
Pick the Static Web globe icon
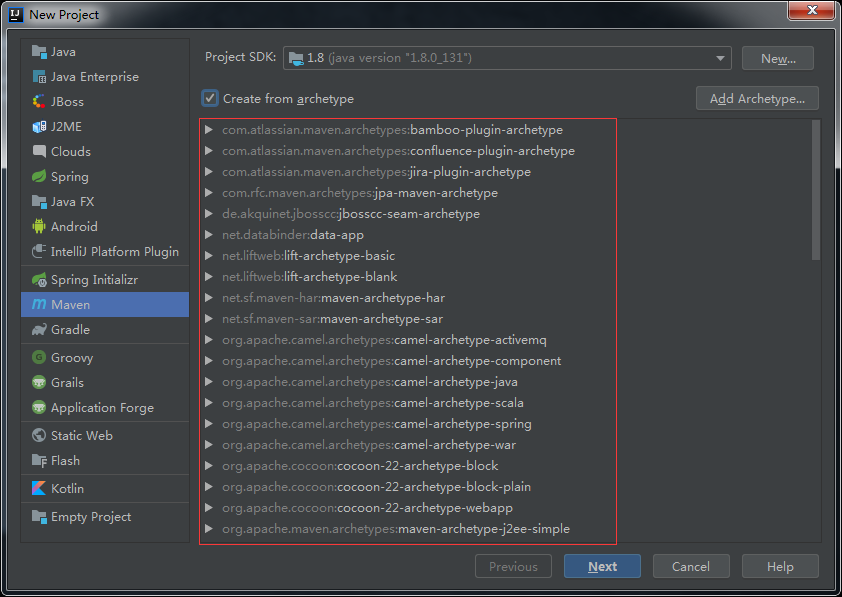[39, 435]
